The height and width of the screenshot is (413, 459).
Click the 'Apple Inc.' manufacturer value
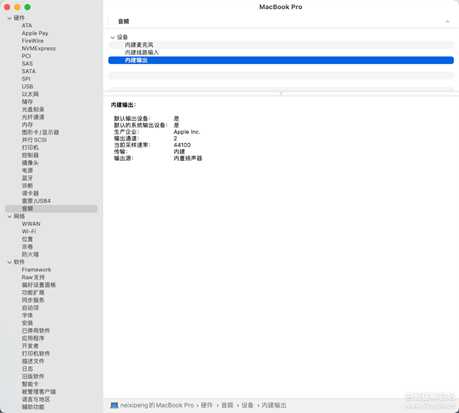coord(187,132)
